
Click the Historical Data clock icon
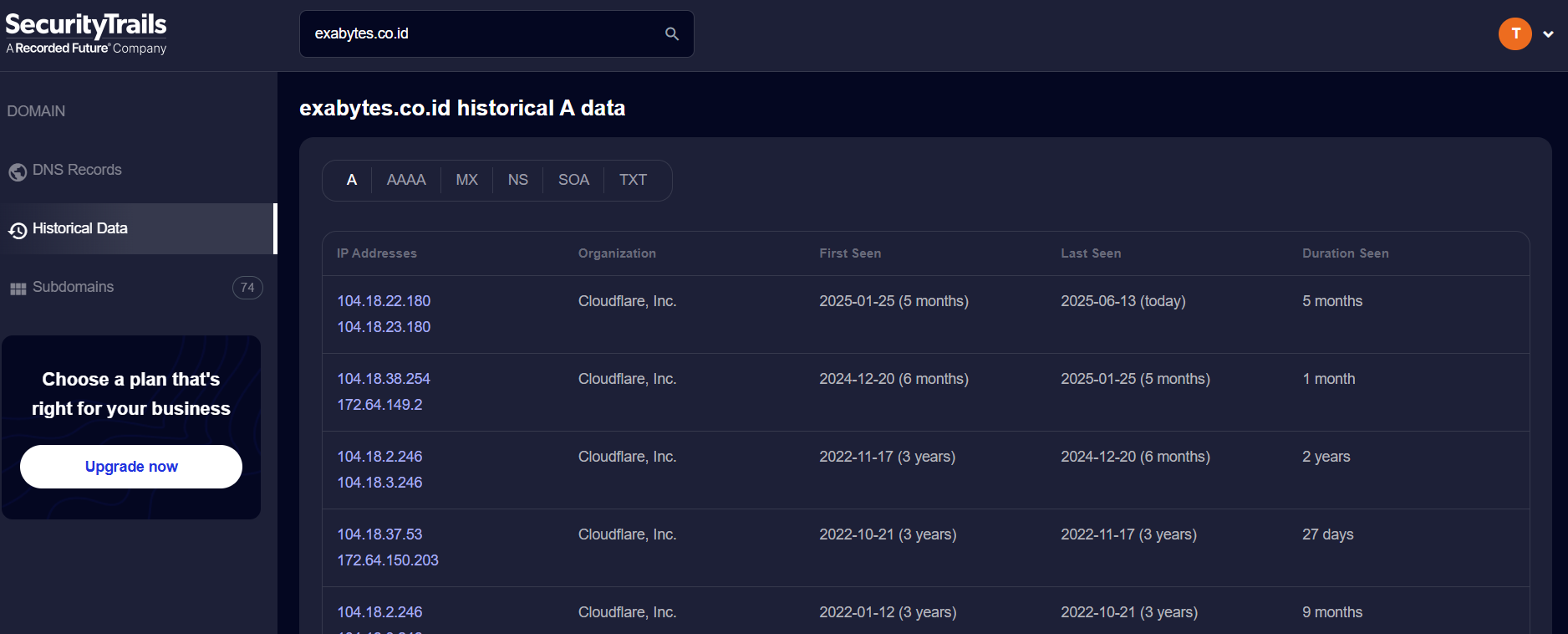click(x=18, y=230)
